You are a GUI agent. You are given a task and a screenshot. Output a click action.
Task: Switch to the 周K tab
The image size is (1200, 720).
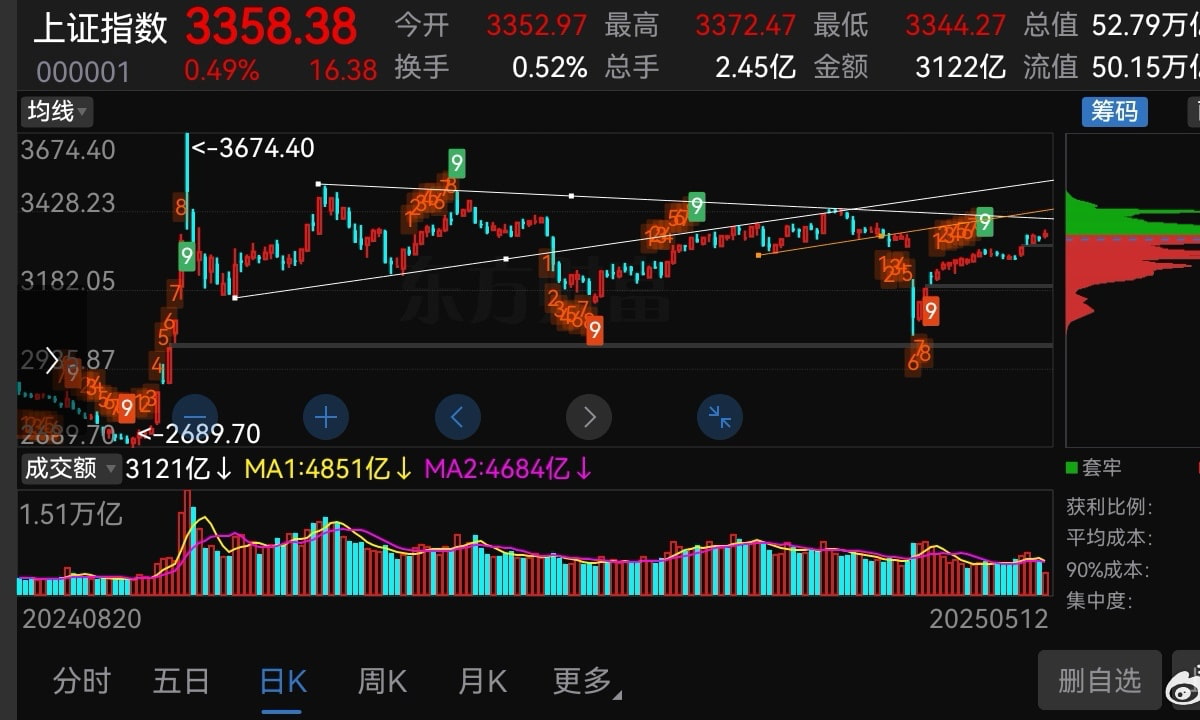[x=382, y=682]
